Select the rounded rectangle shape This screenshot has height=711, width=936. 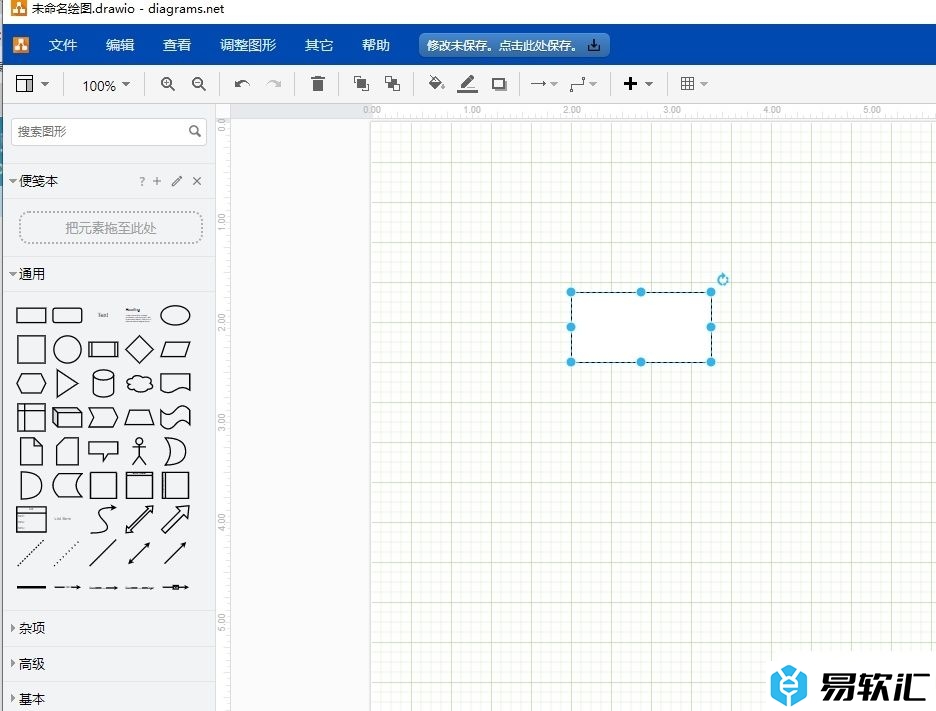(x=67, y=315)
